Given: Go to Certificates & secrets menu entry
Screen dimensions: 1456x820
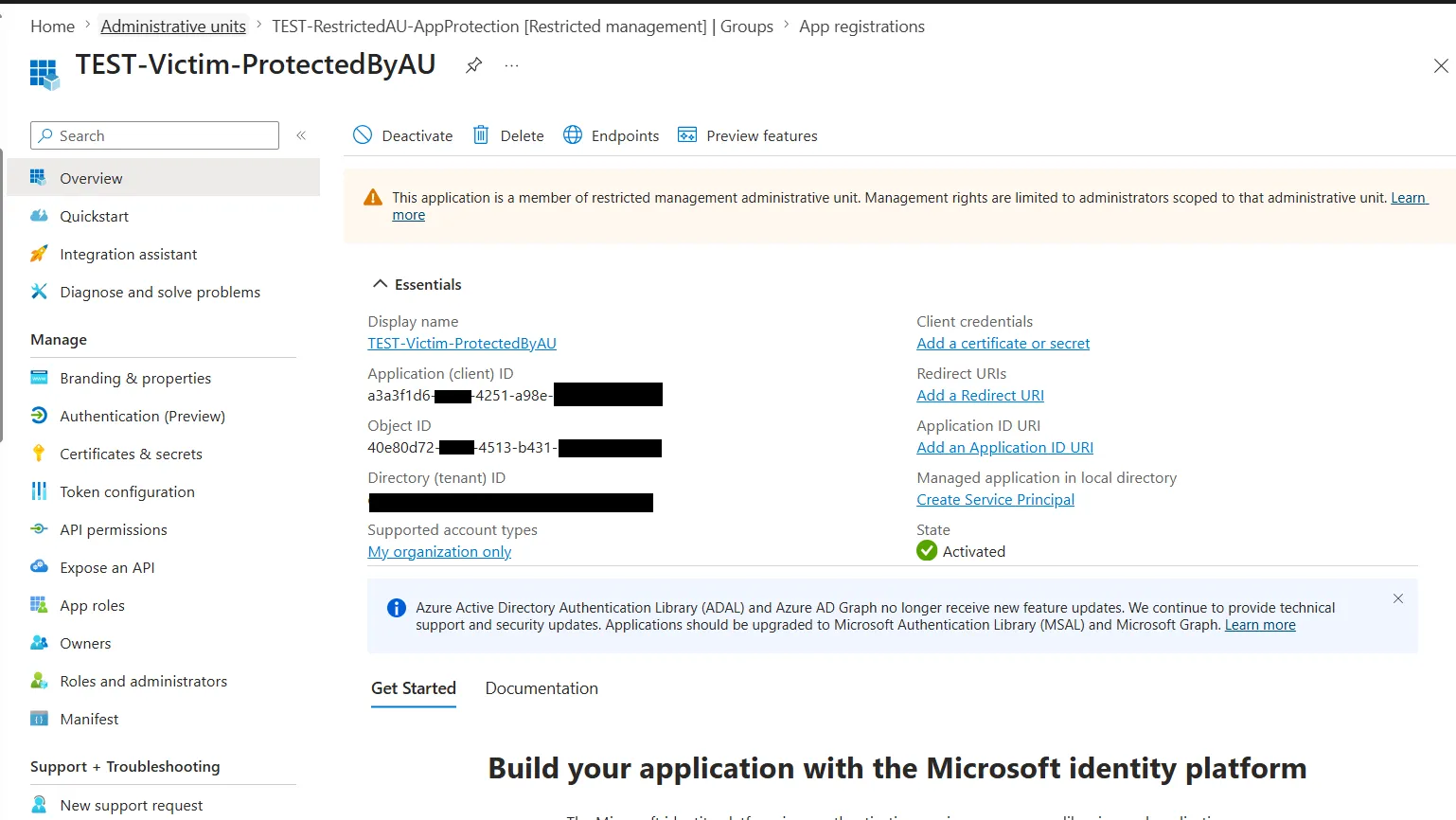Looking at the screenshot, I should click(x=163, y=454).
